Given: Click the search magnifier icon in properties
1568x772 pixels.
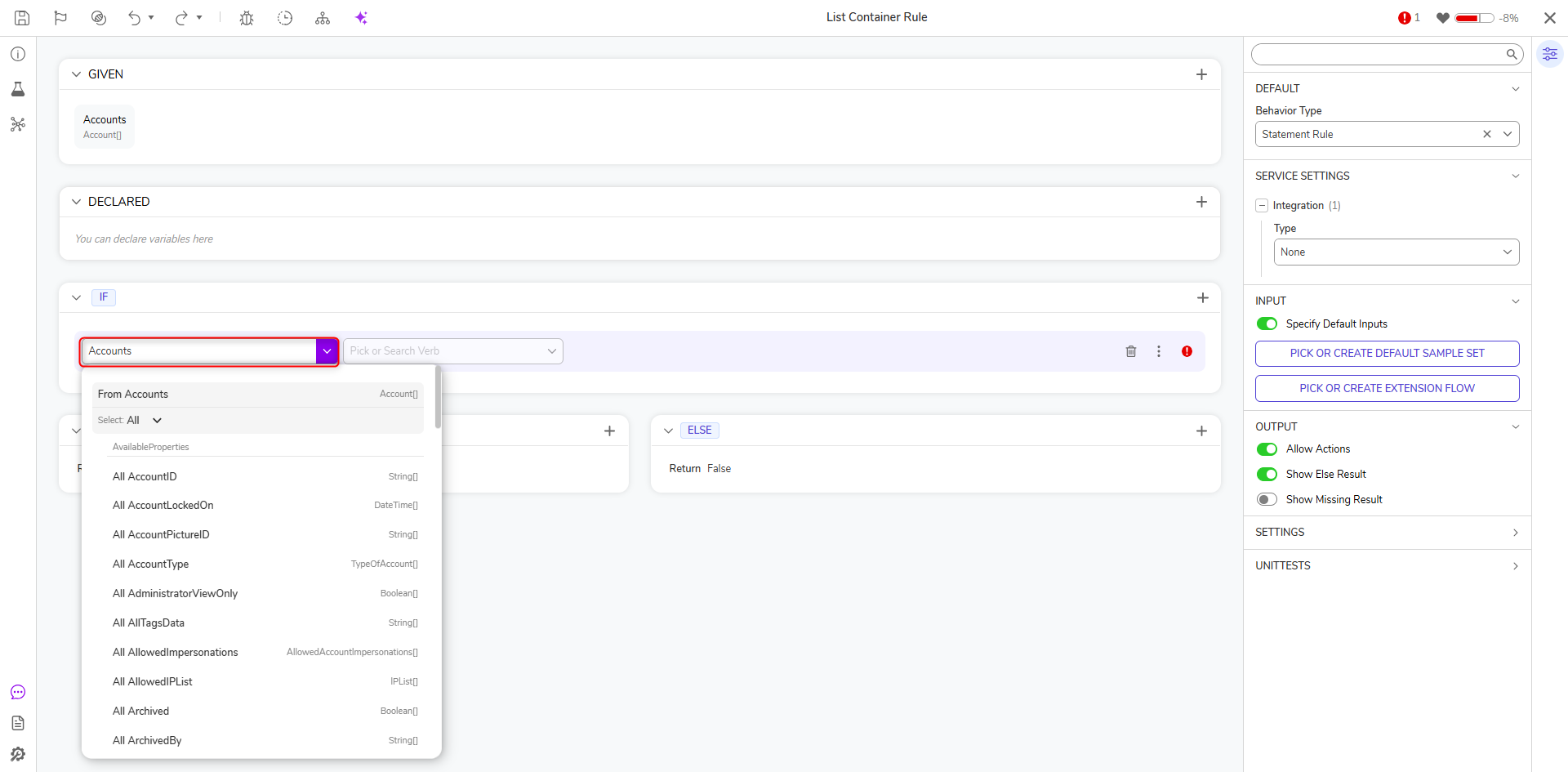Looking at the screenshot, I should (x=1512, y=55).
